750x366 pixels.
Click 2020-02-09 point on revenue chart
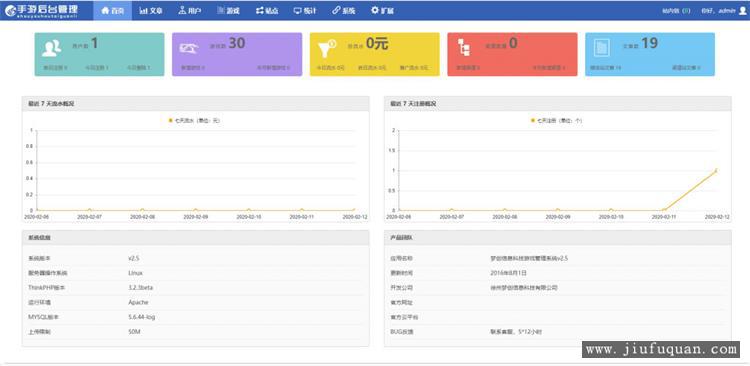(x=195, y=210)
